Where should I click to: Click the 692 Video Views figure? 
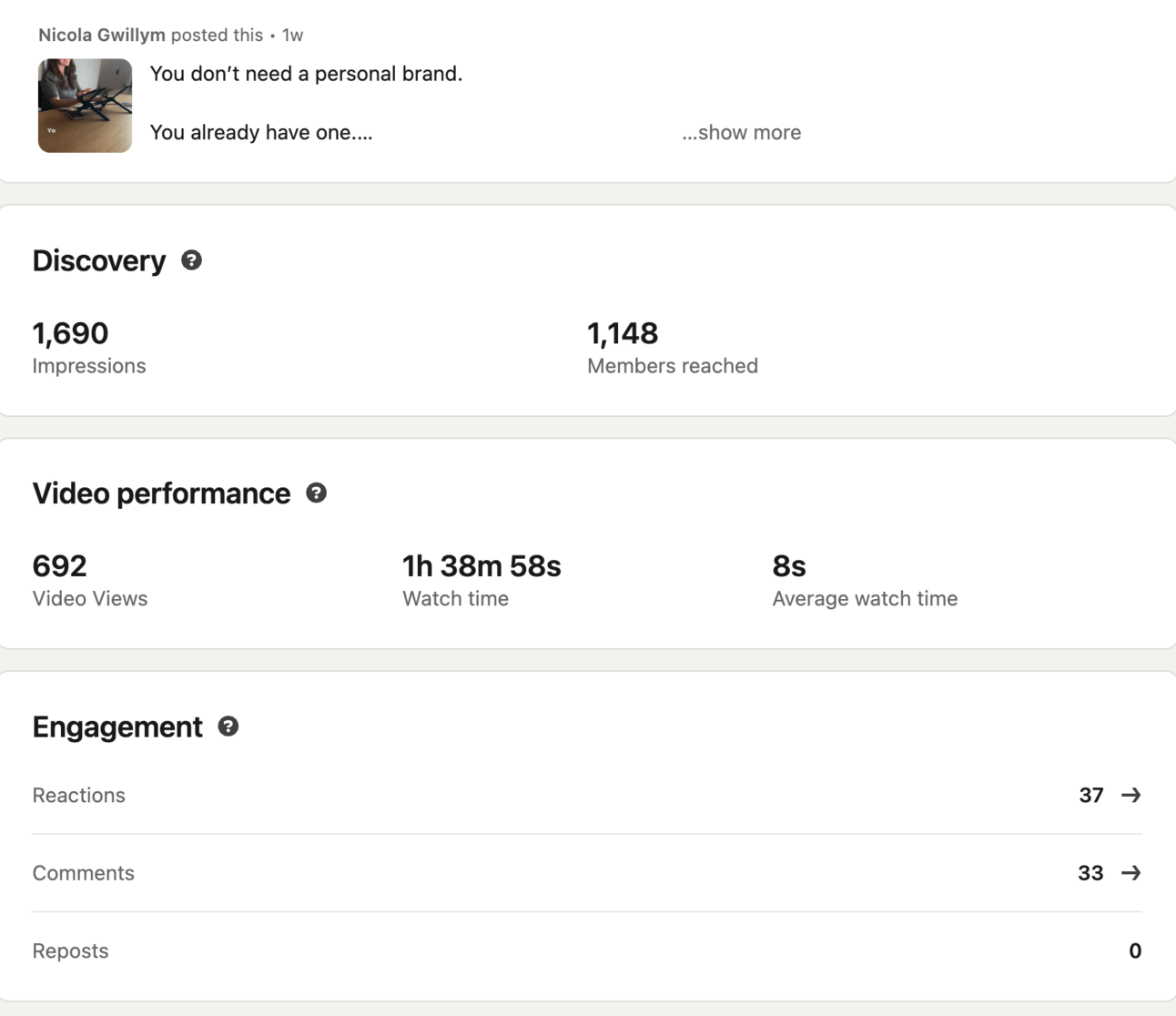point(60,566)
